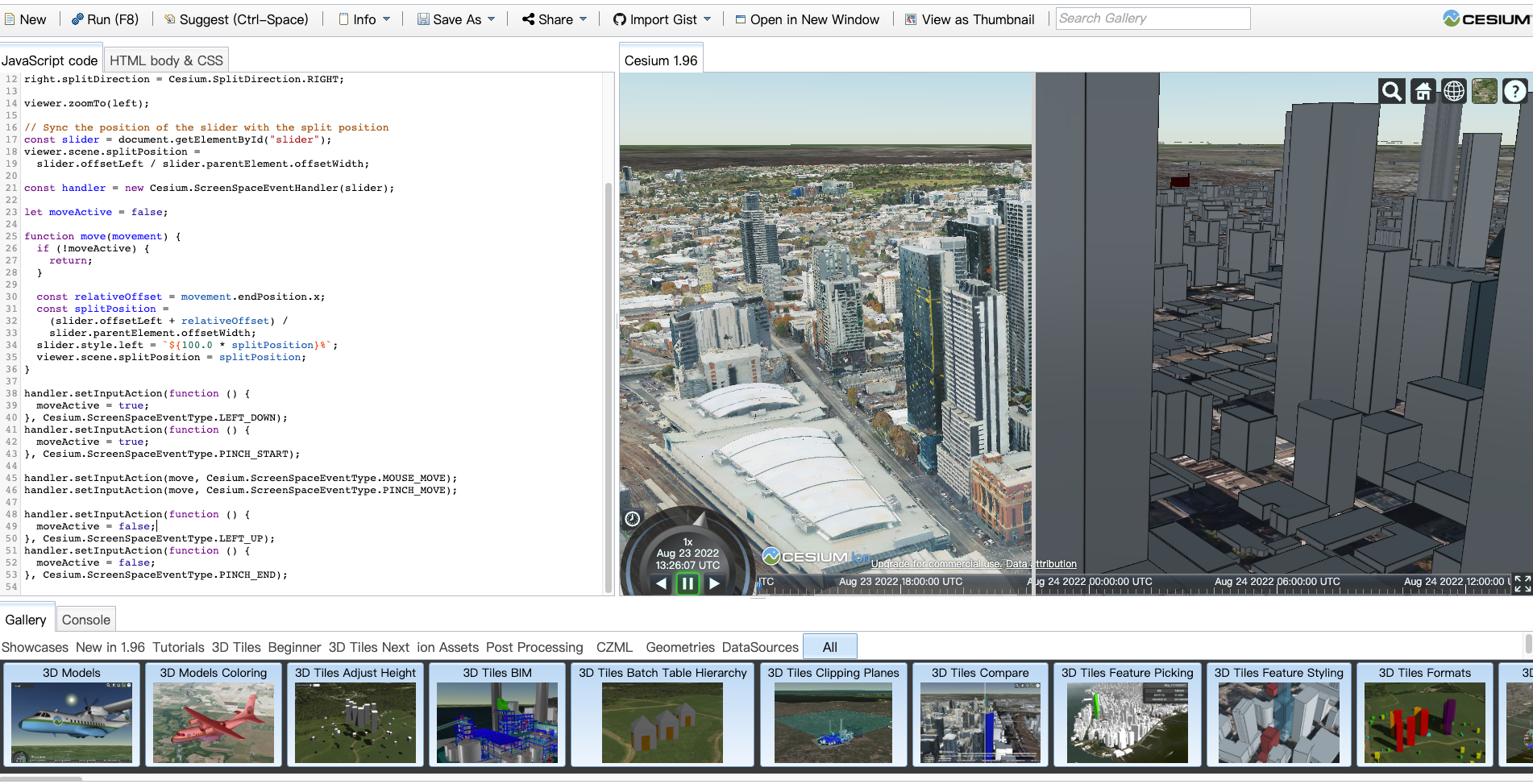Open the scene mode picker globe icon
Screen dimensions: 1533x784
(1453, 91)
